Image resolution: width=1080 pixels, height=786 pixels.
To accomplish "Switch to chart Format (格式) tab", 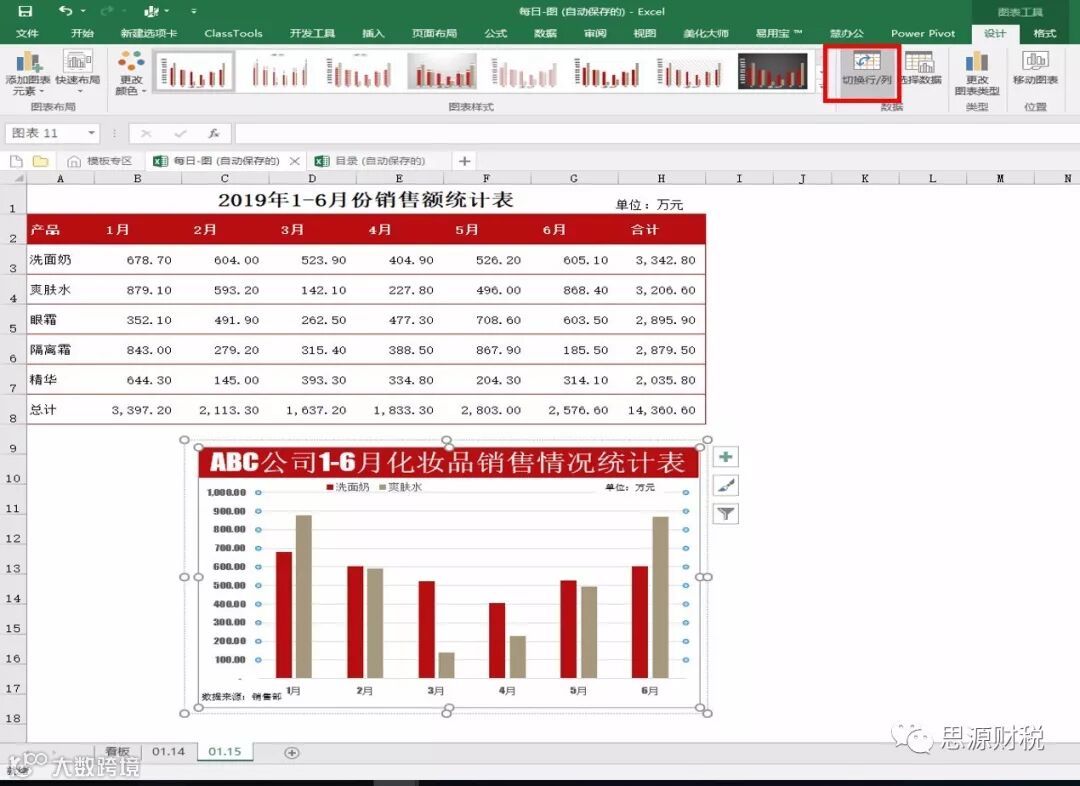I will [x=1044, y=33].
